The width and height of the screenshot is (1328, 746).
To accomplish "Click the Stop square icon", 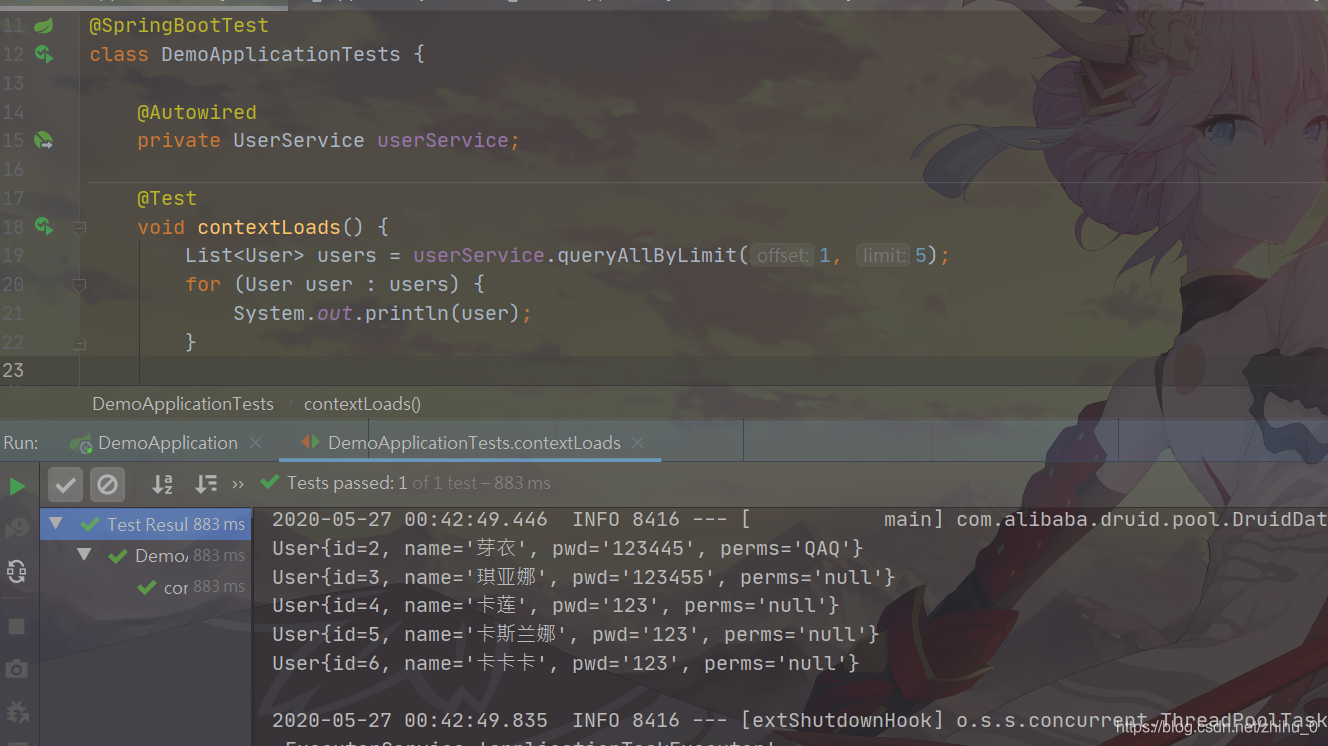I will pos(16,626).
